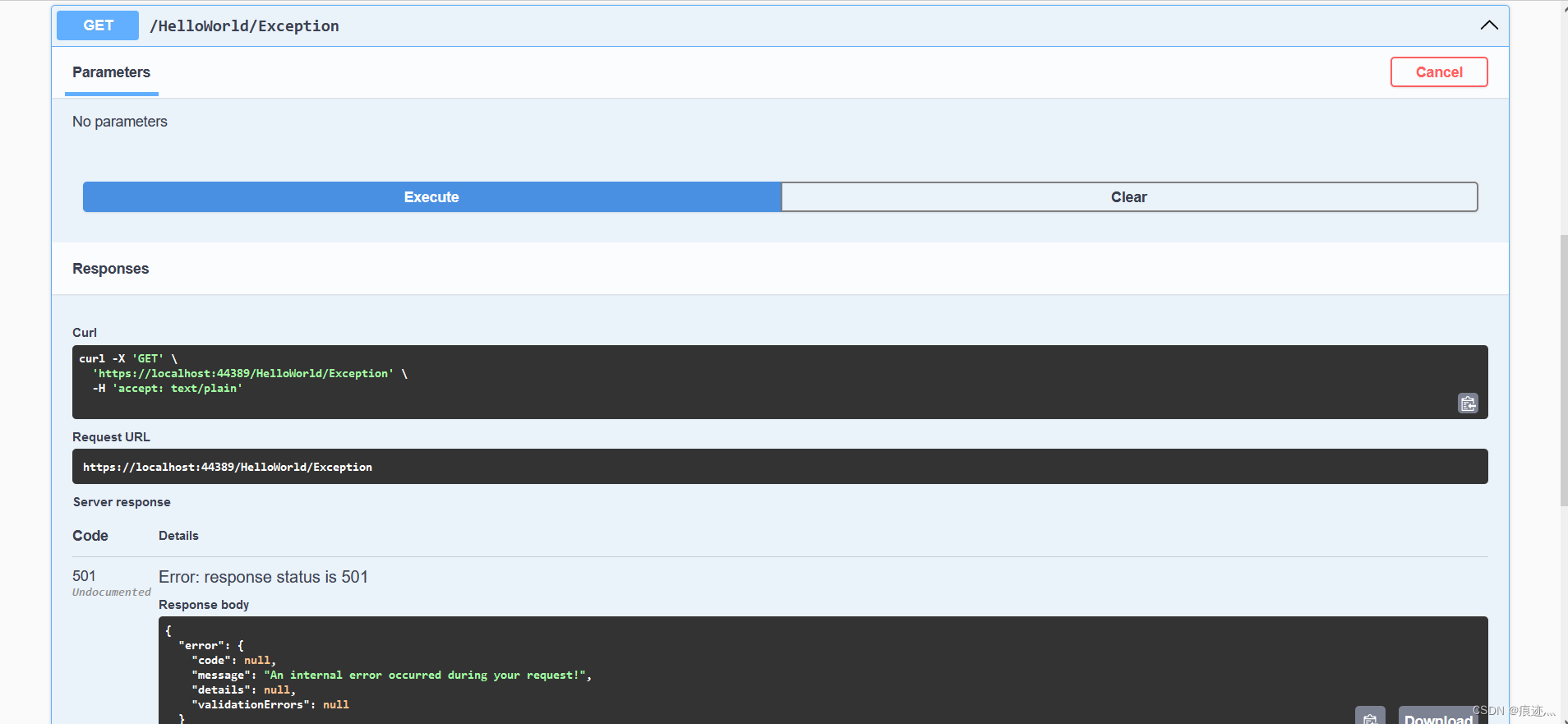Click the "message" line in response body
Screen dimensions: 1568x724
(x=391, y=676)
